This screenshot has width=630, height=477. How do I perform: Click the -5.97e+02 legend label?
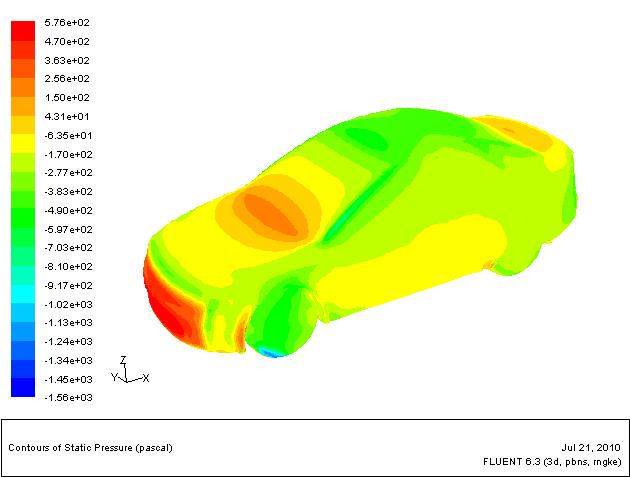(x=68, y=230)
